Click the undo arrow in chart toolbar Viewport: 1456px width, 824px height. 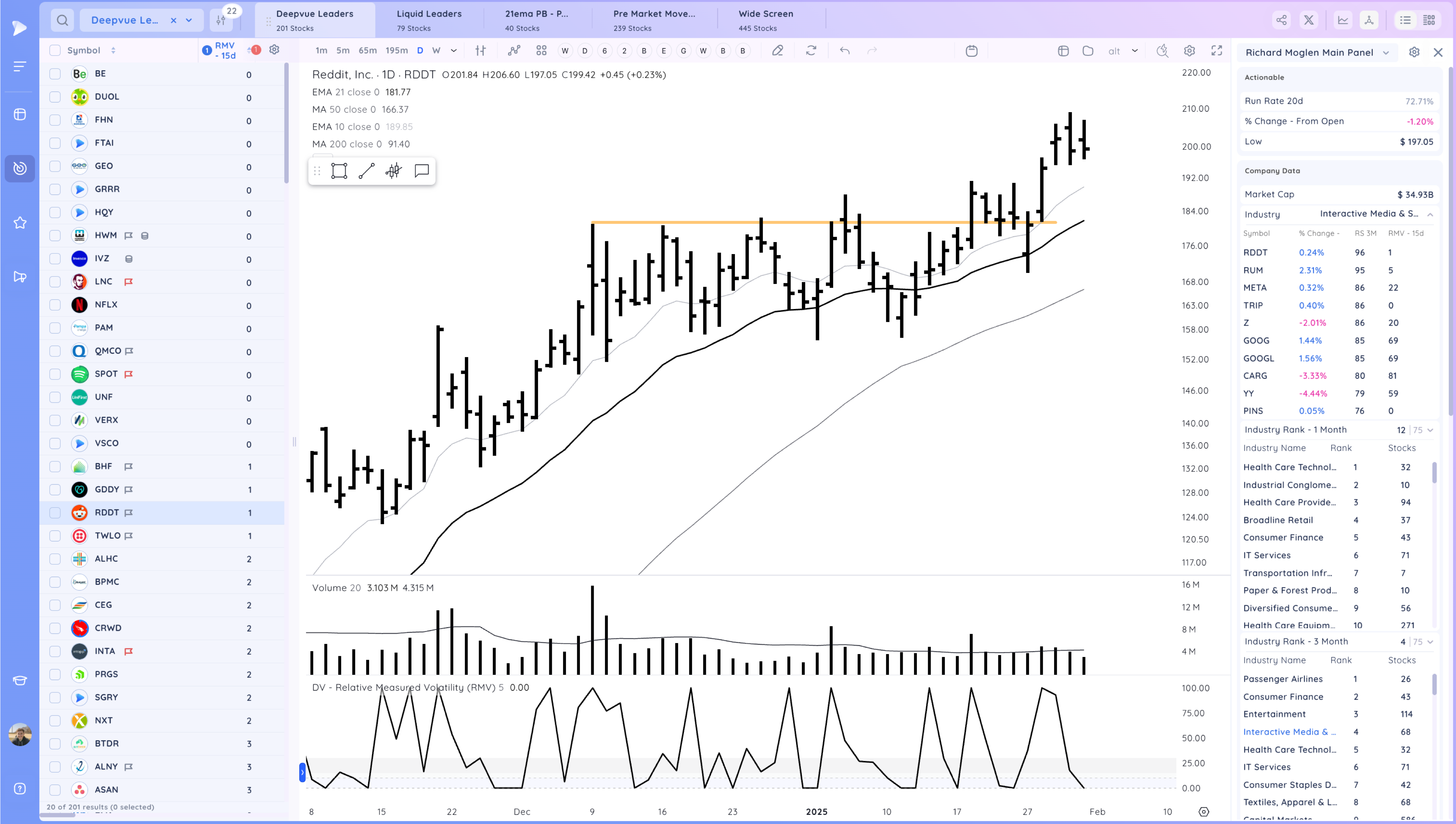[844, 51]
